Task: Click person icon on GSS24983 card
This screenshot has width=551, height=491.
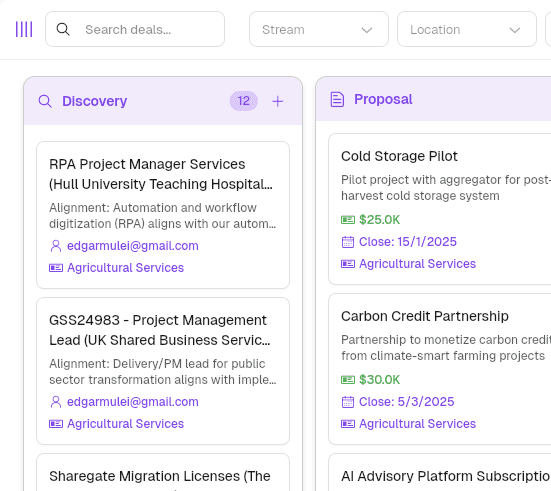Action: [56, 402]
